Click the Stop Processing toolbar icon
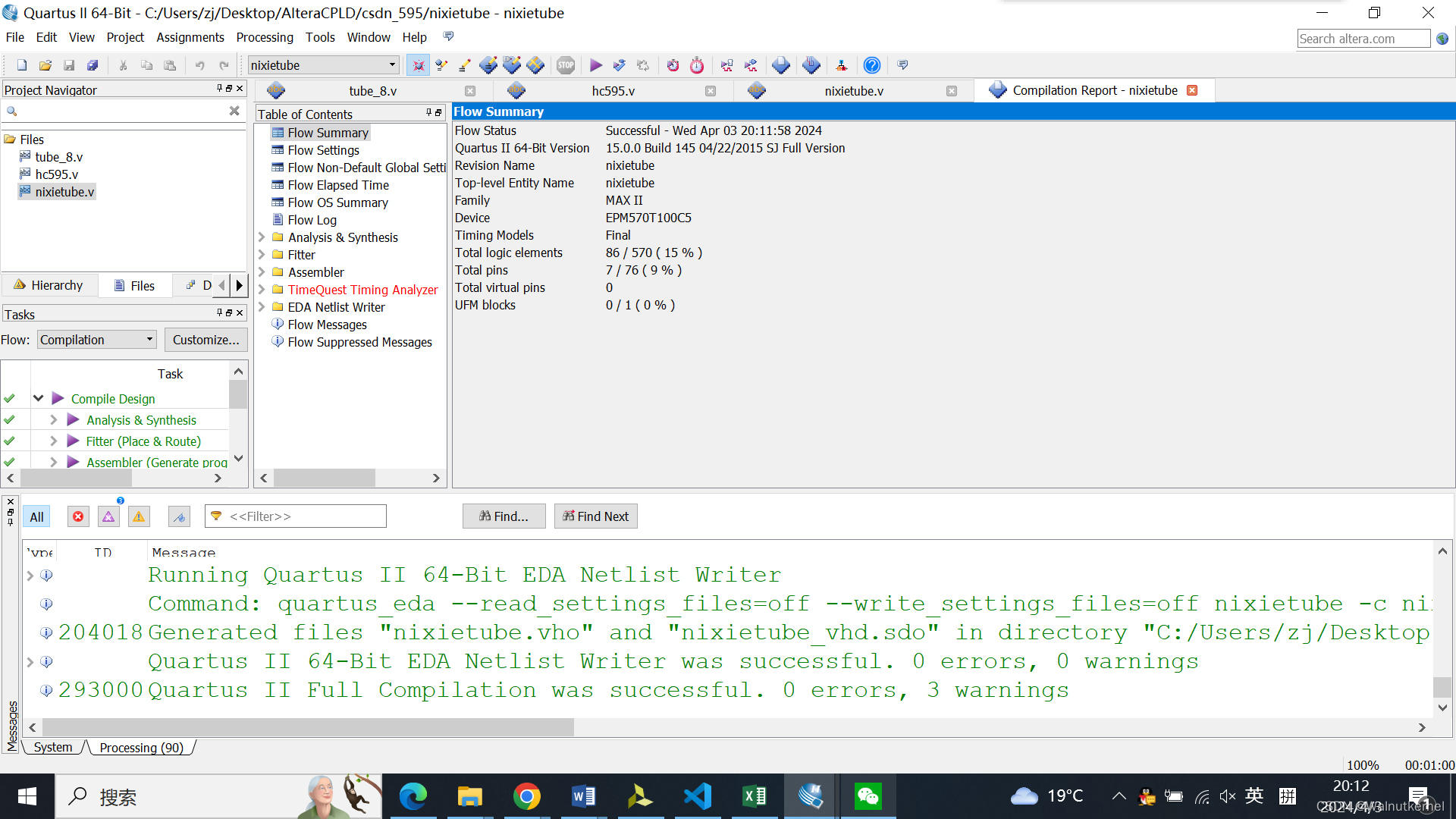This screenshot has height=819, width=1456. (x=566, y=65)
